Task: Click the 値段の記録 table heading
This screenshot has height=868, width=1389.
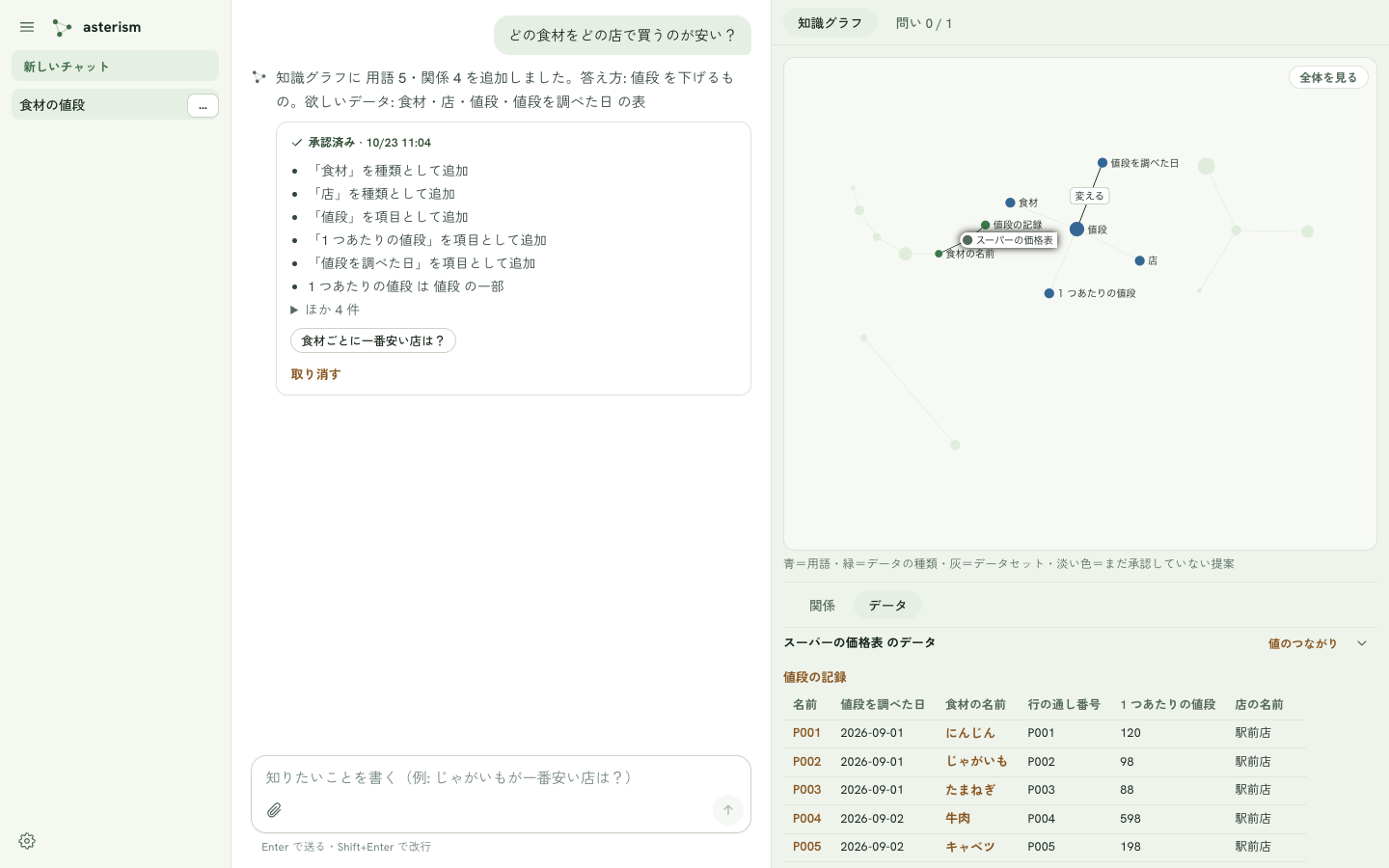Action: click(814, 677)
